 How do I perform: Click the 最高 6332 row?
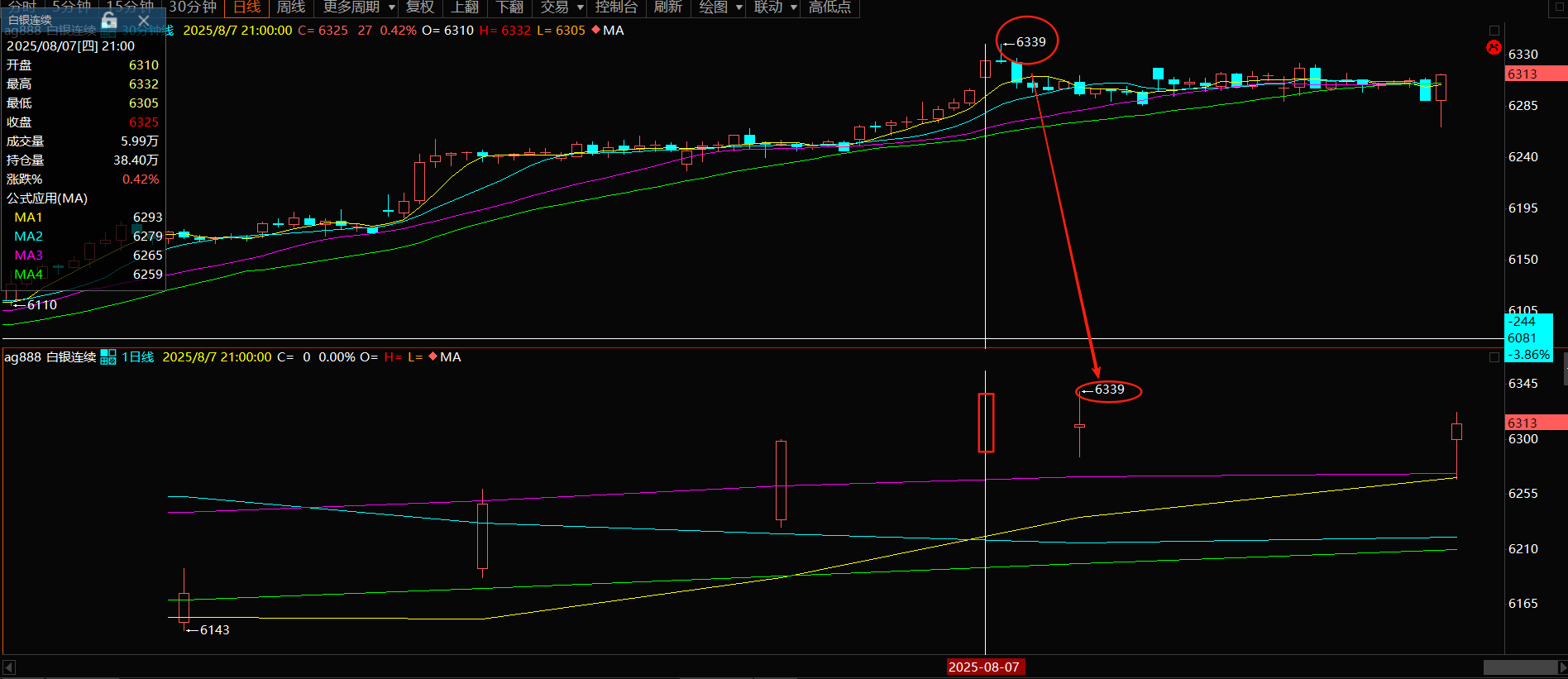pos(83,84)
